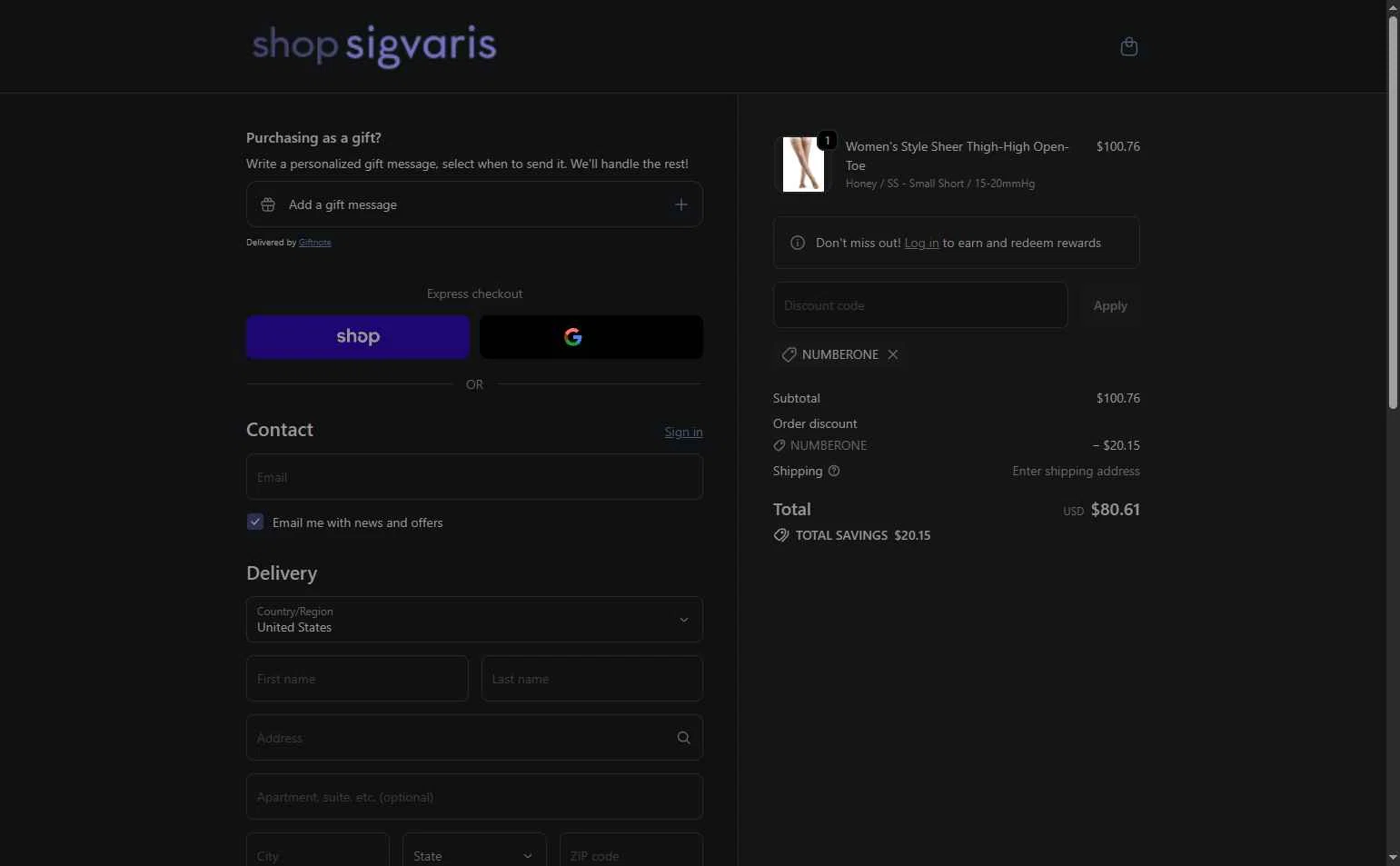
Task: Click the Discount code field
Action: pos(920,305)
